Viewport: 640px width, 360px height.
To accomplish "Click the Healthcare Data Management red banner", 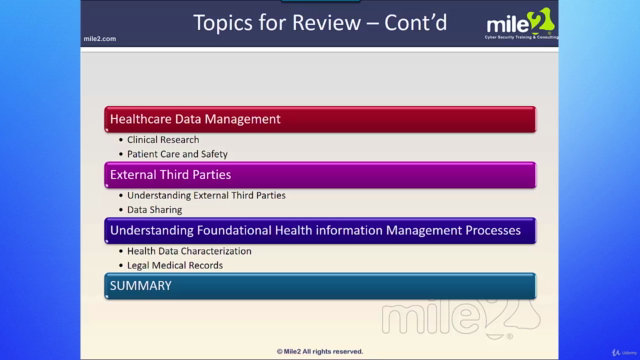I will (320, 119).
